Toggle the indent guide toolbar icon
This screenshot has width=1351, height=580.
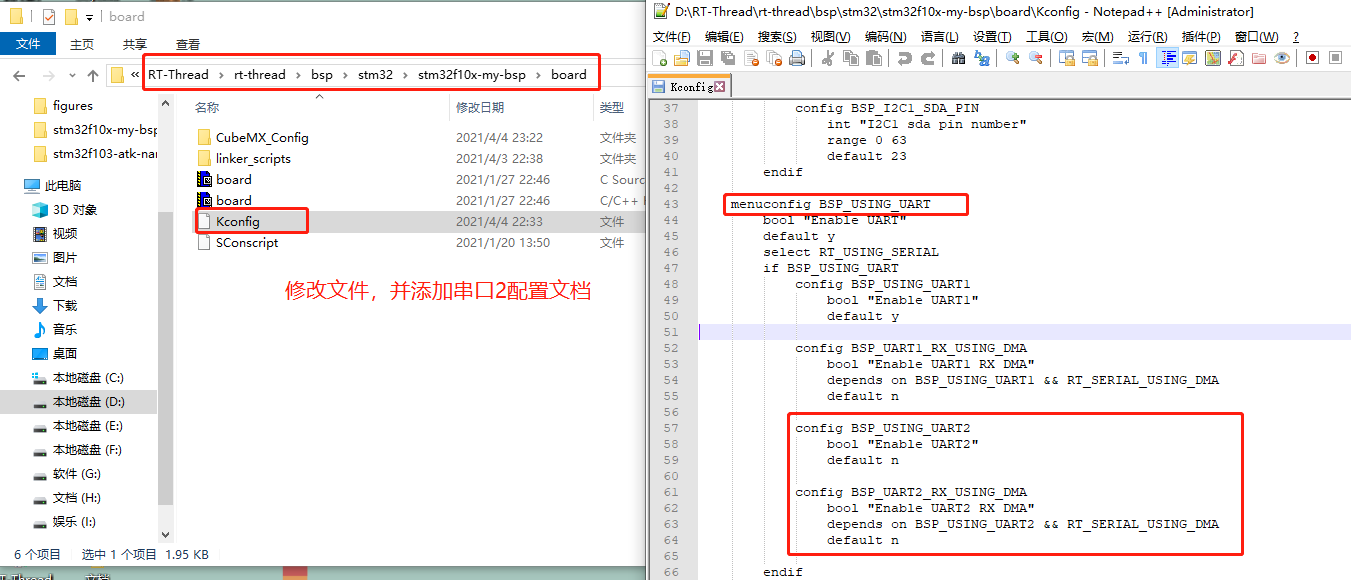pyautogui.click(x=1167, y=59)
